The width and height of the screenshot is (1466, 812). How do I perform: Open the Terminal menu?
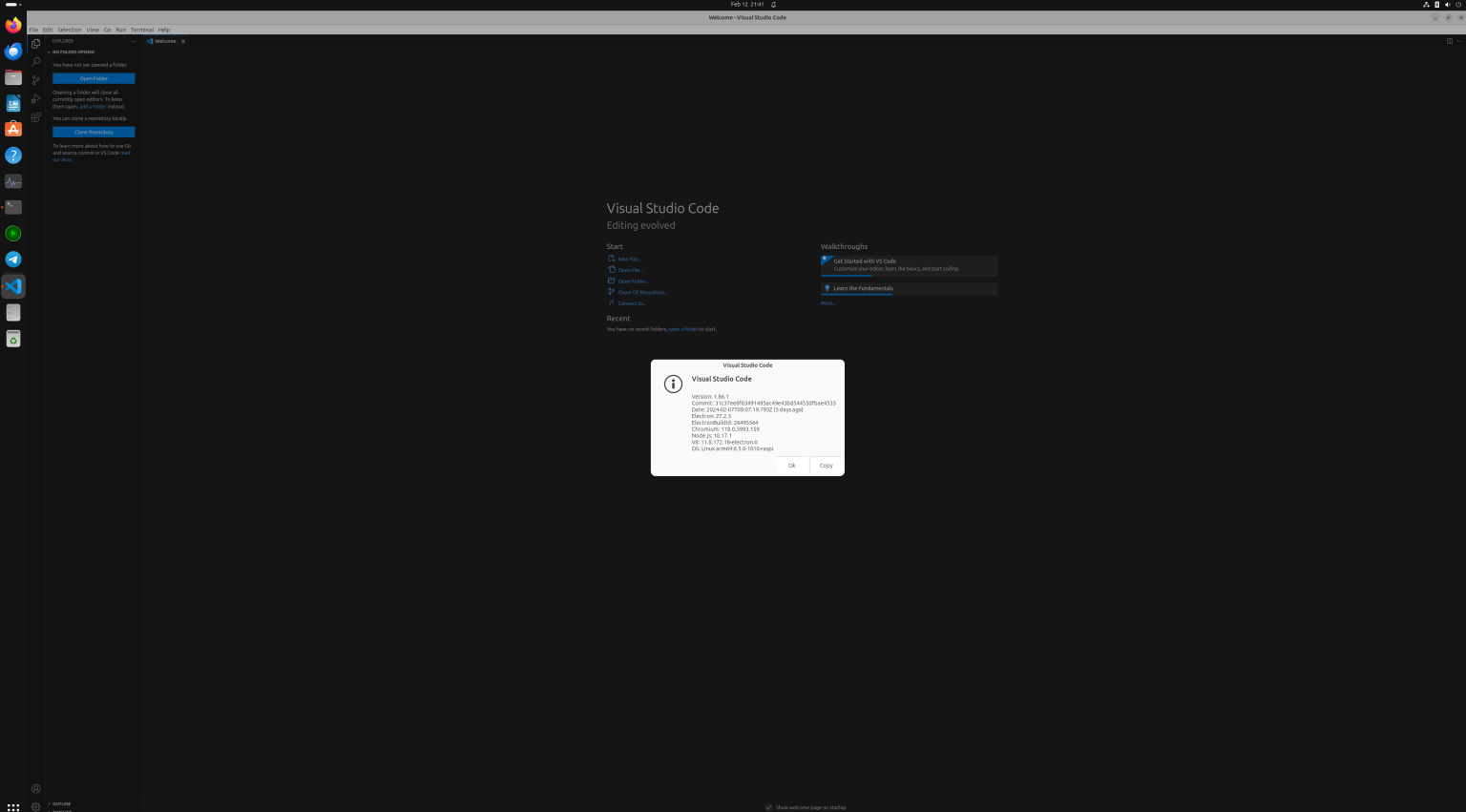(141, 29)
